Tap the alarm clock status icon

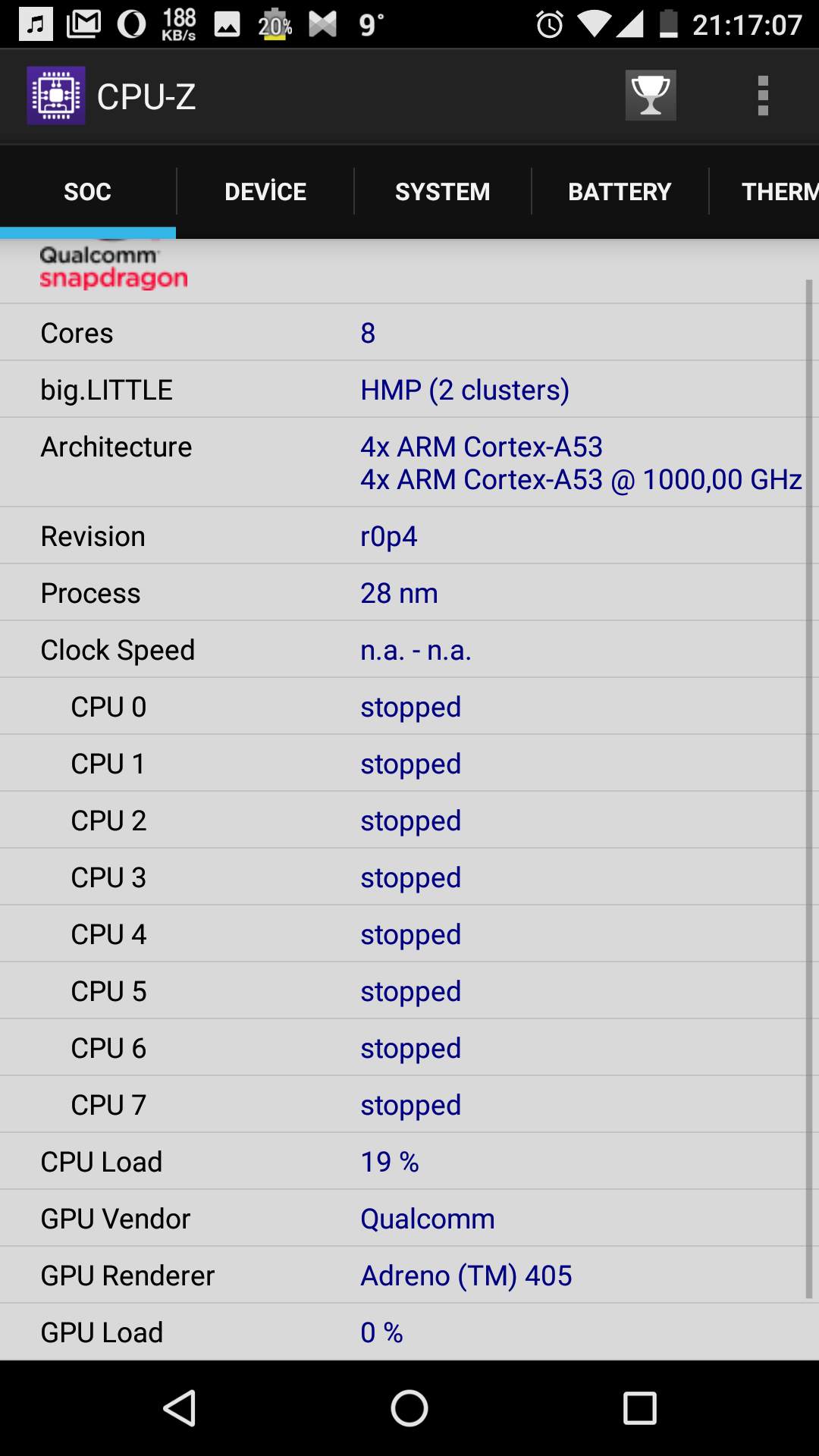pos(550,25)
